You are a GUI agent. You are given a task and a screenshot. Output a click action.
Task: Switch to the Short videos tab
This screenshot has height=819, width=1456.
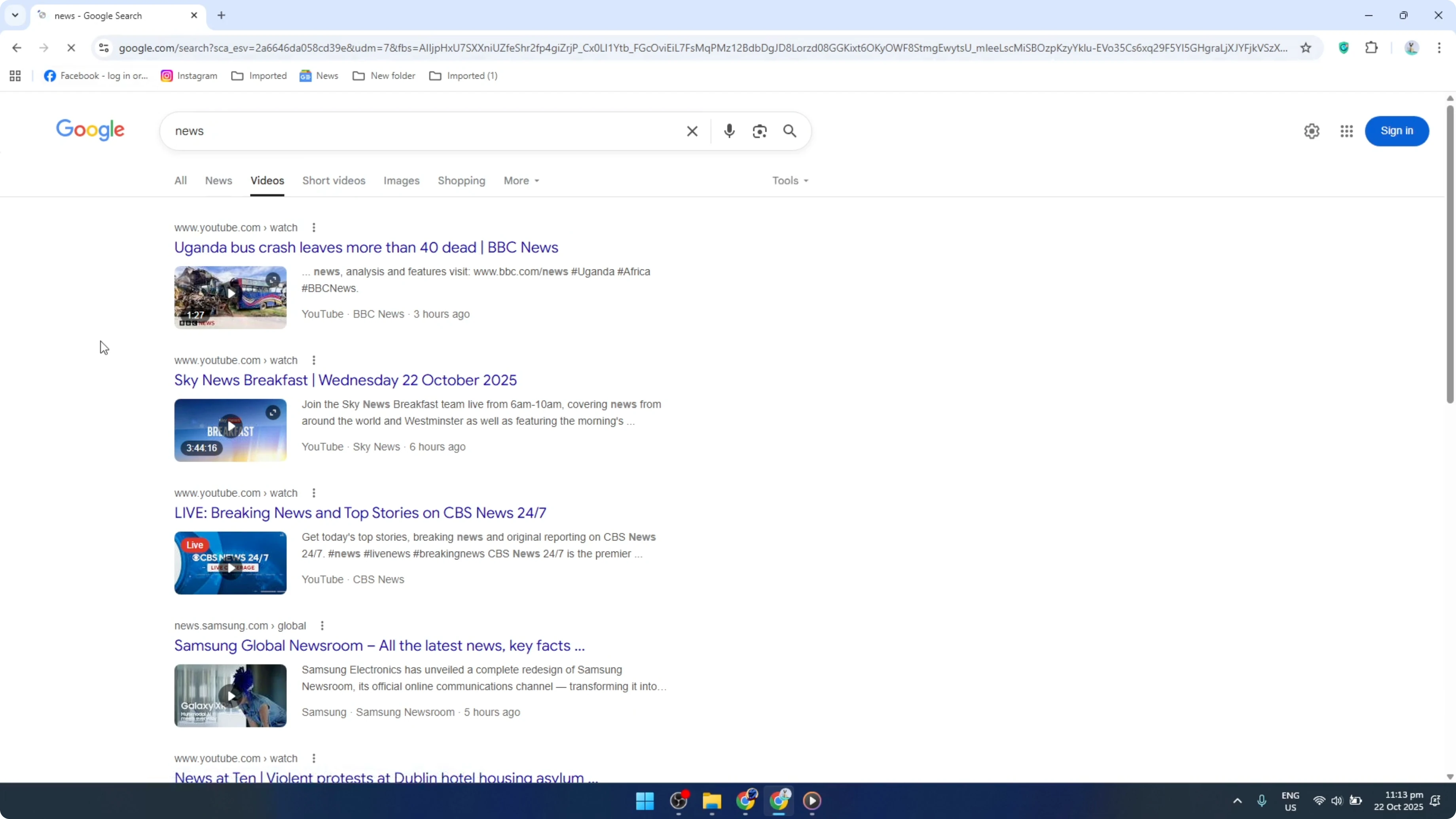334,181
